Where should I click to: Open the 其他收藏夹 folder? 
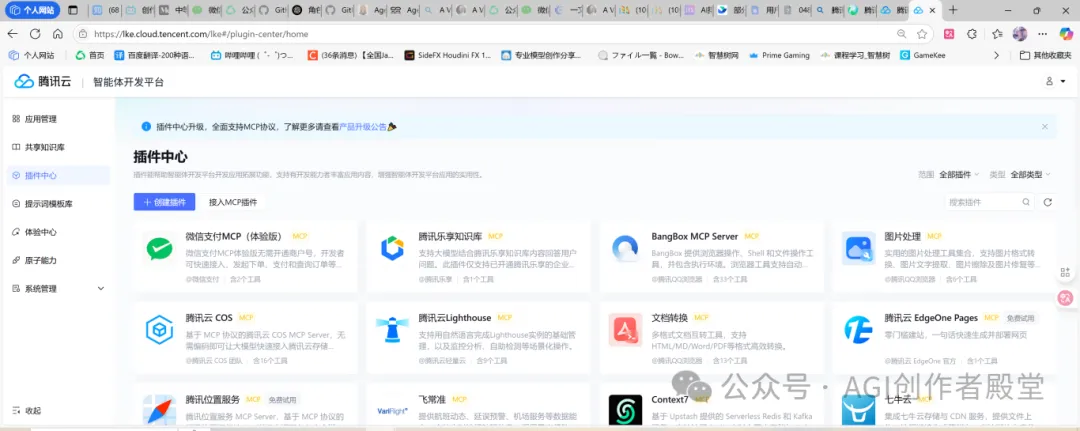[x=1045, y=55]
